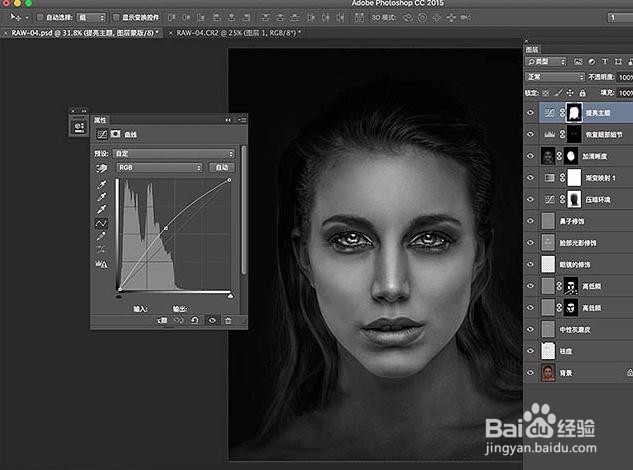Viewport: 633px width, 470px height.
Task: Filter layers by type (T) icon
Action: pos(605,62)
